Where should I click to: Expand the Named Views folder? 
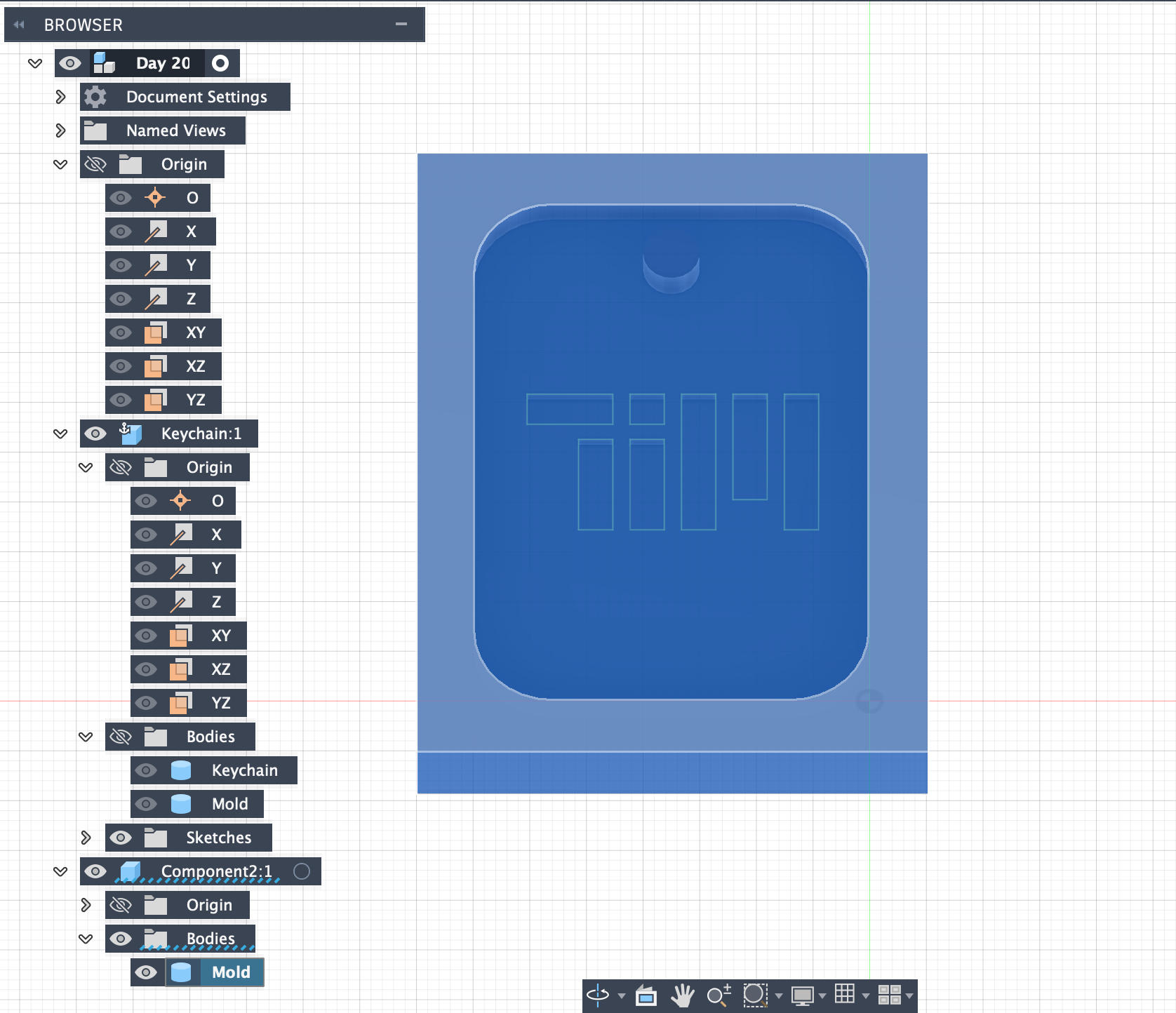pyautogui.click(x=61, y=130)
